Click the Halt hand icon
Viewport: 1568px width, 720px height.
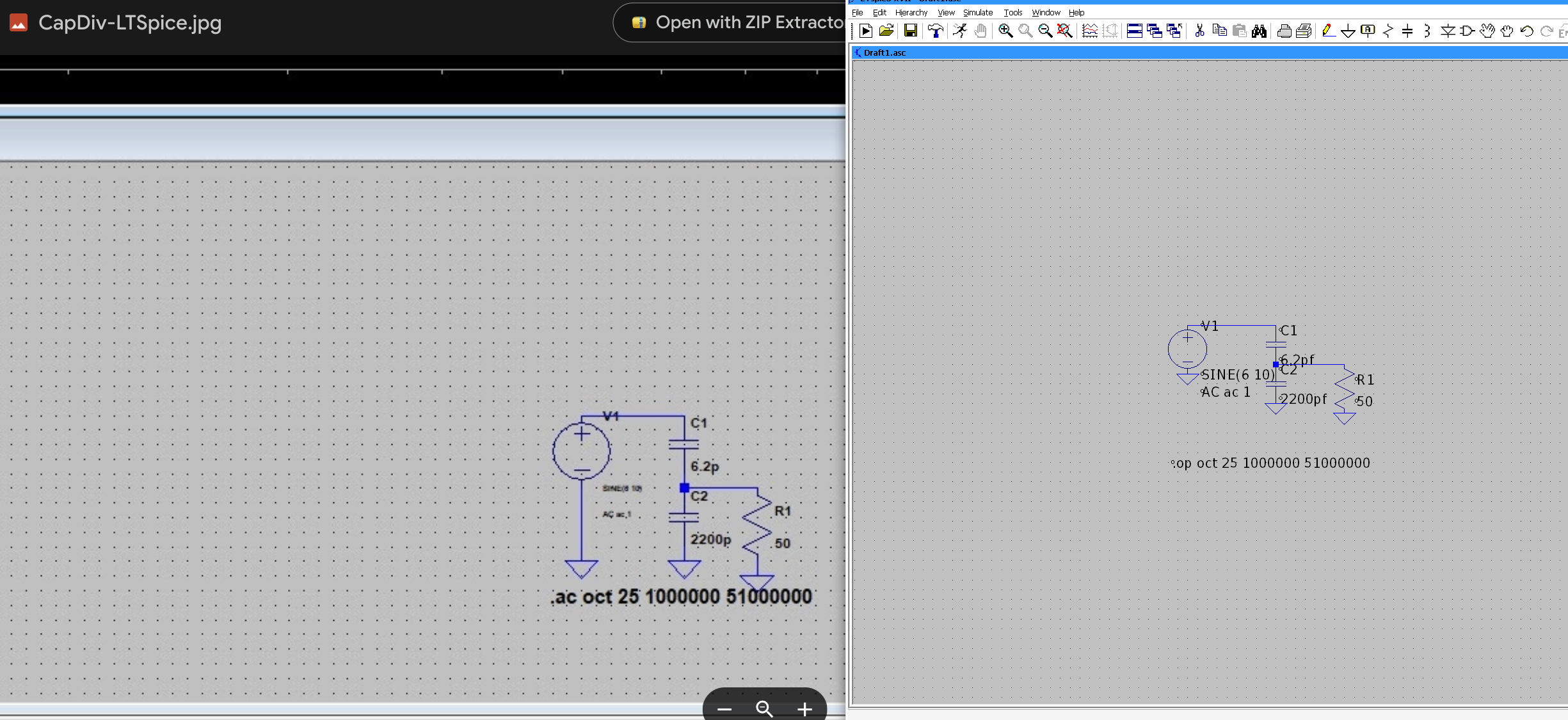pyautogui.click(x=980, y=31)
